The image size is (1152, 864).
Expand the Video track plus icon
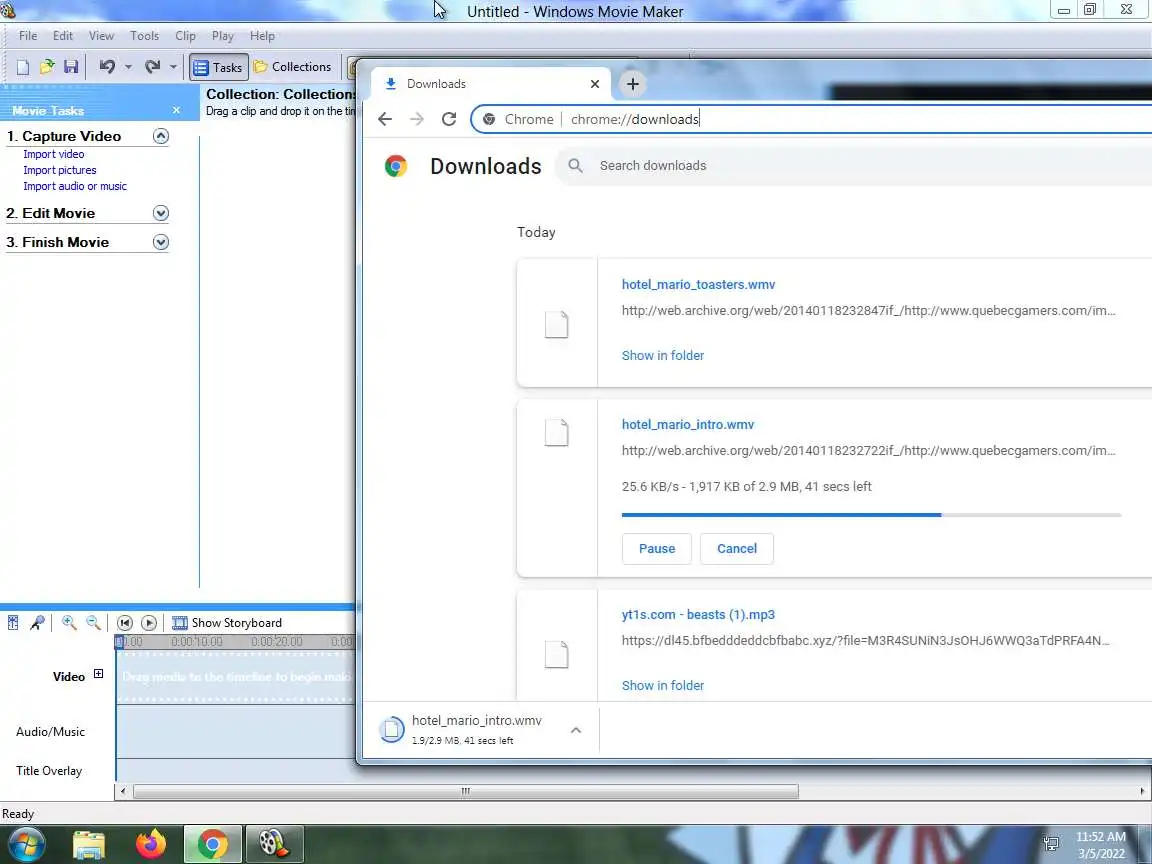[98, 674]
